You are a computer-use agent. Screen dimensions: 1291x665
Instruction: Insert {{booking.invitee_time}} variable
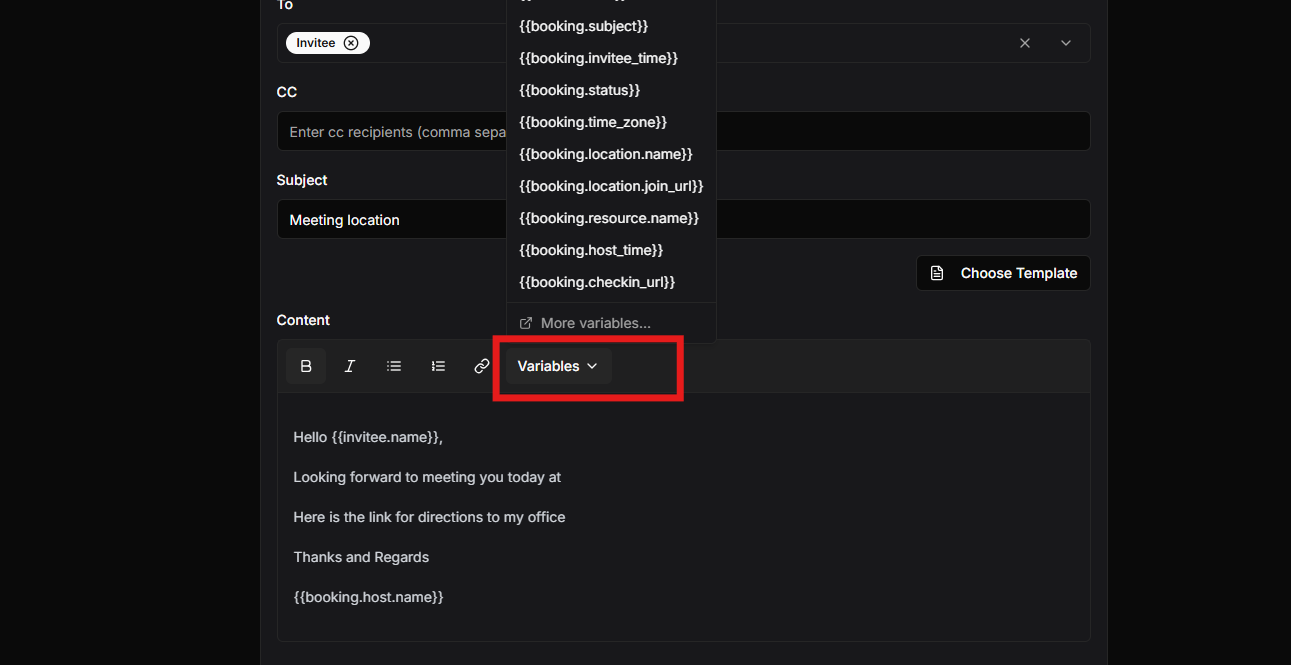click(598, 58)
